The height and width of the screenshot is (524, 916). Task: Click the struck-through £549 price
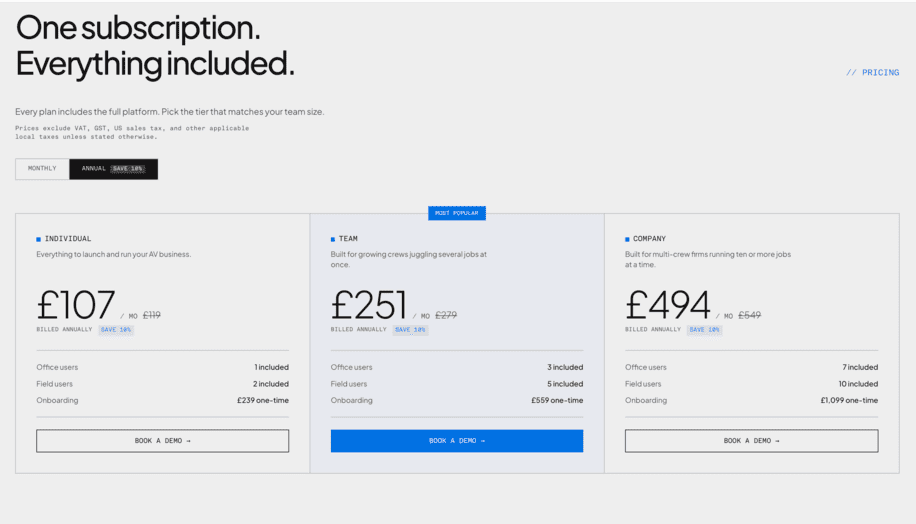click(750, 315)
